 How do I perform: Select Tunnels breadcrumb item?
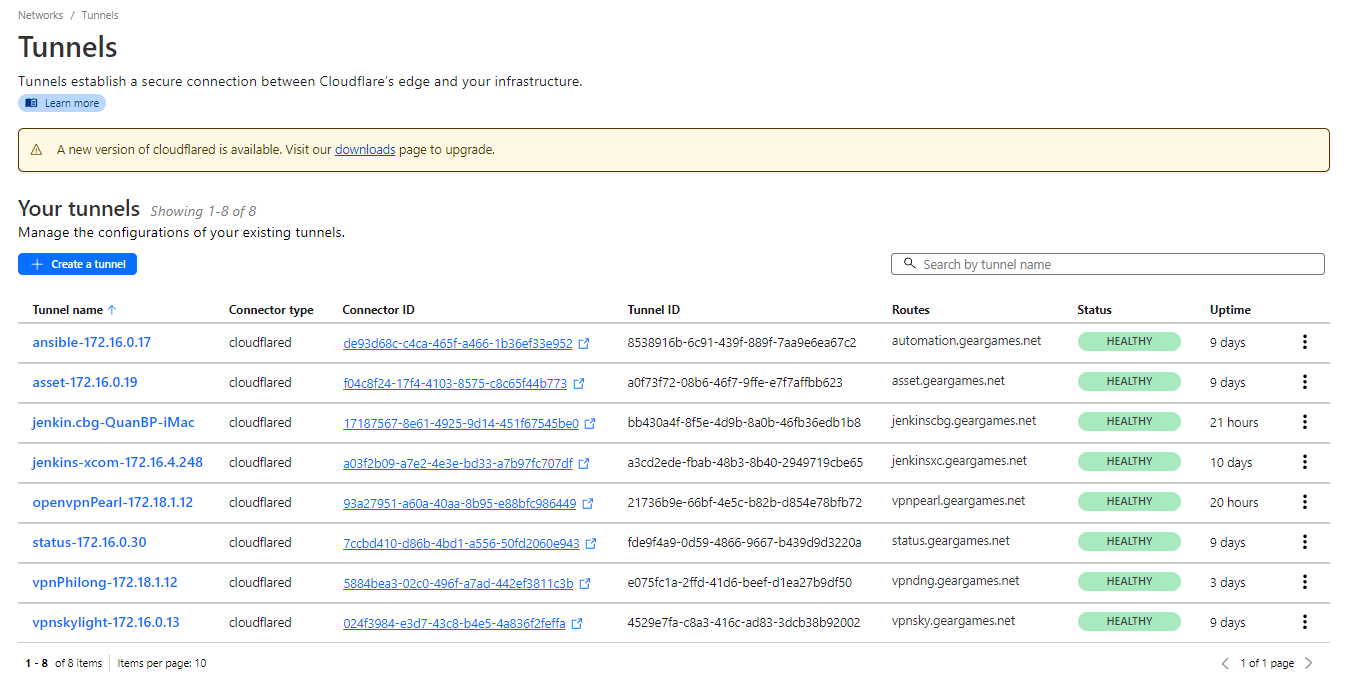pos(100,15)
